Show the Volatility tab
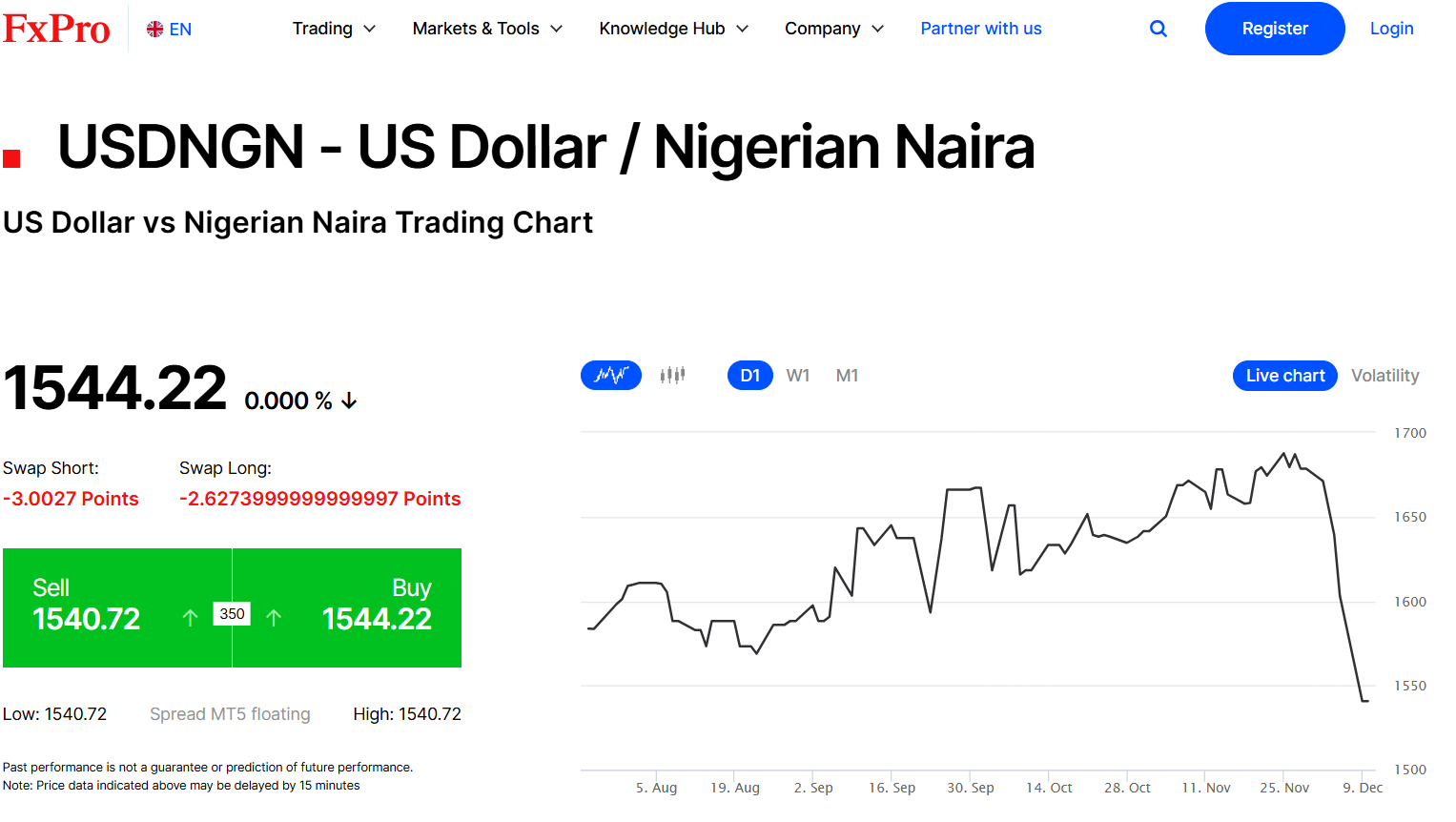The image size is (1456, 822). [1384, 376]
